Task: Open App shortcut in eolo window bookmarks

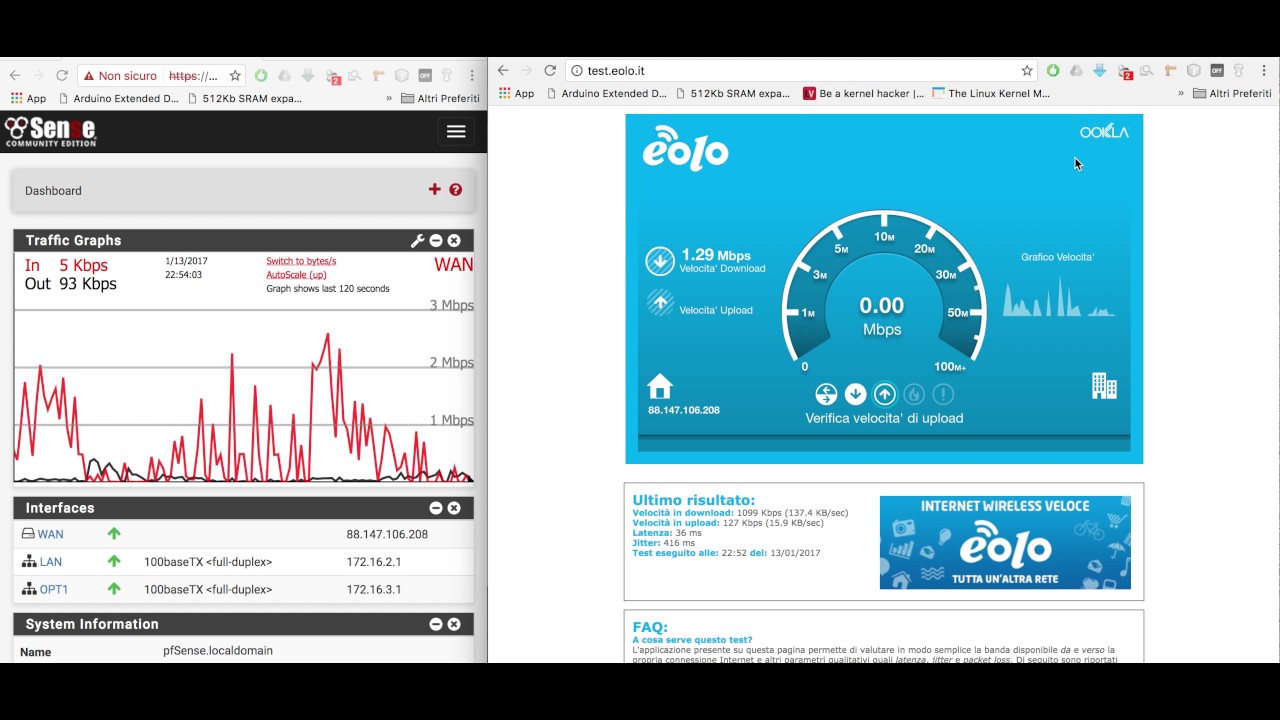Action: [516, 94]
